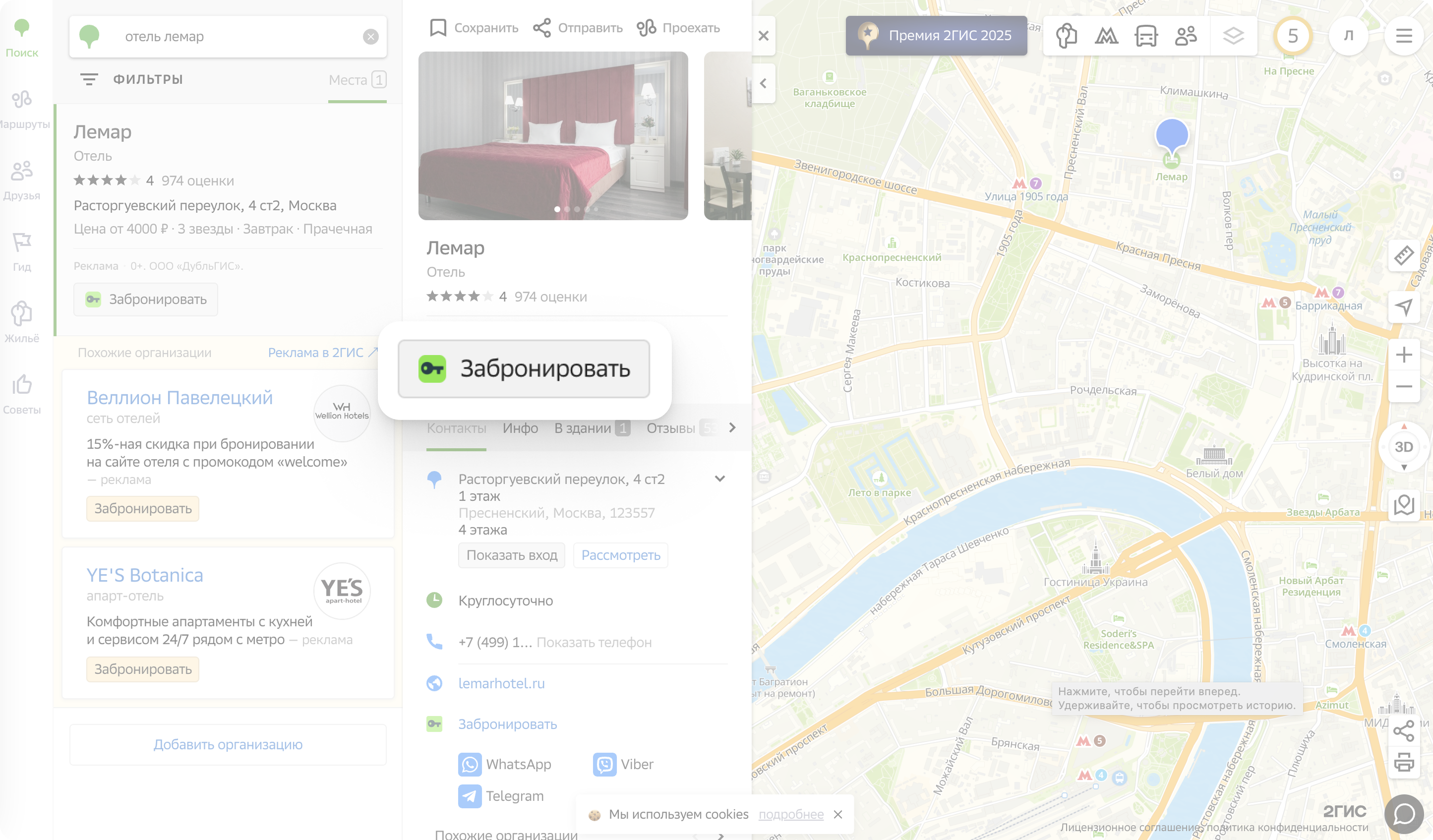Open the lemarhotel.ru website link

[x=501, y=684]
